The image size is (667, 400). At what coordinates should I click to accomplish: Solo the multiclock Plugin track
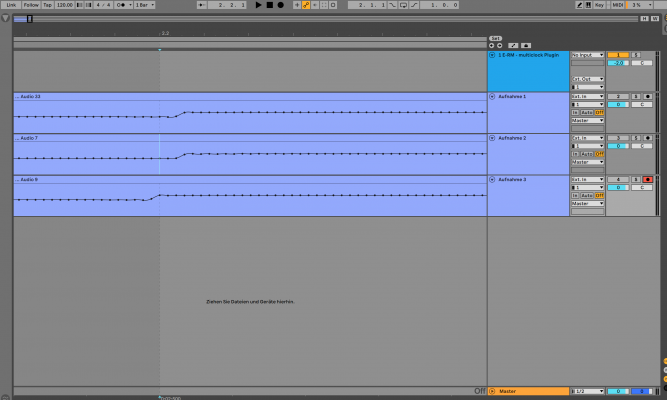[x=636, y=55]
